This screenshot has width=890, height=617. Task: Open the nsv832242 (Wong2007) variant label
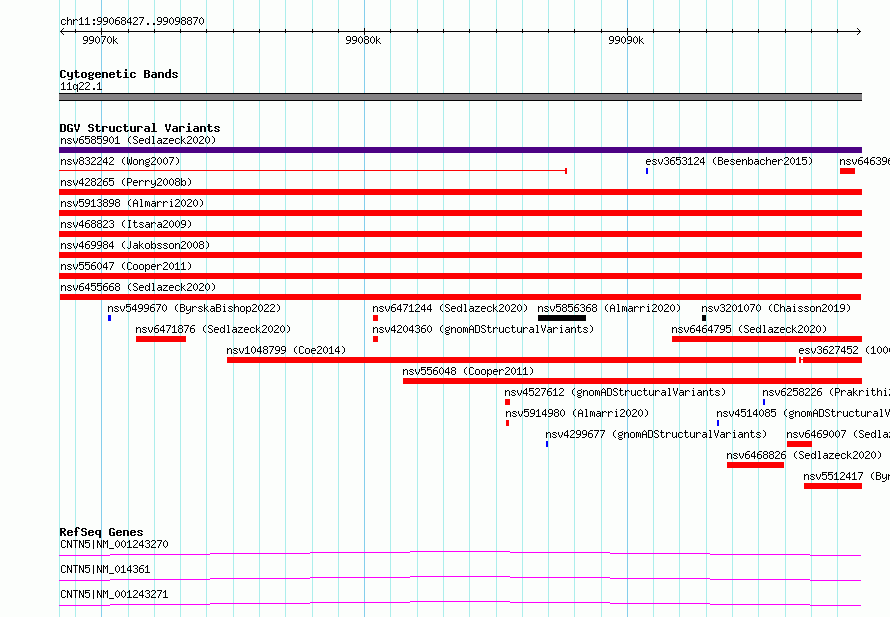120,161
